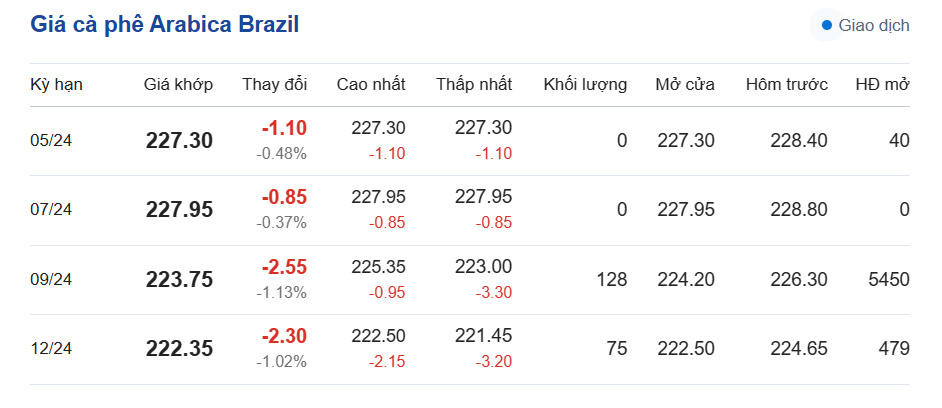942x408 pixels.
Task: Click the Thay đổi column header
Action: click(274, 84)
